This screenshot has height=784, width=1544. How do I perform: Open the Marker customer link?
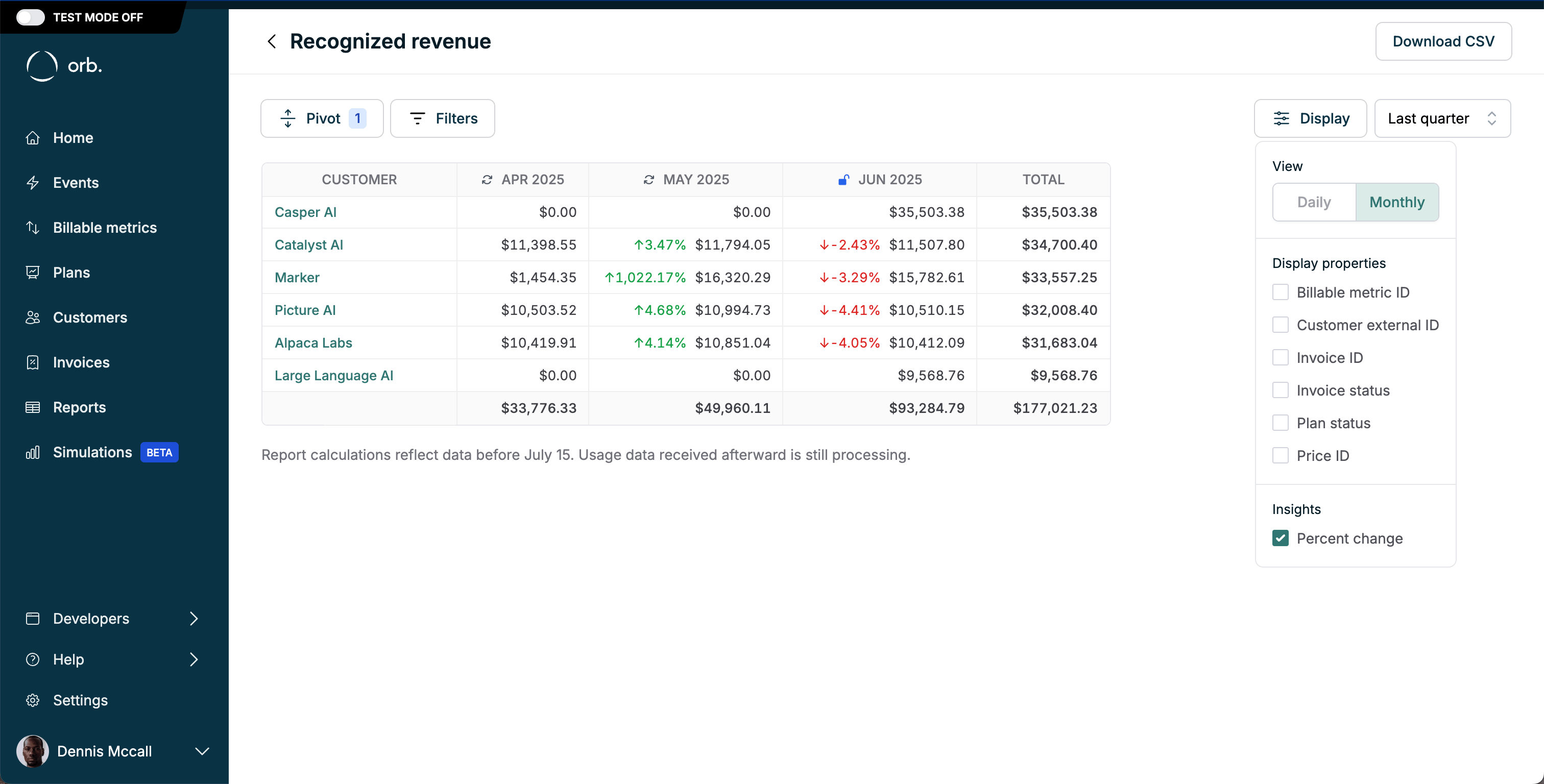(297, 278)
